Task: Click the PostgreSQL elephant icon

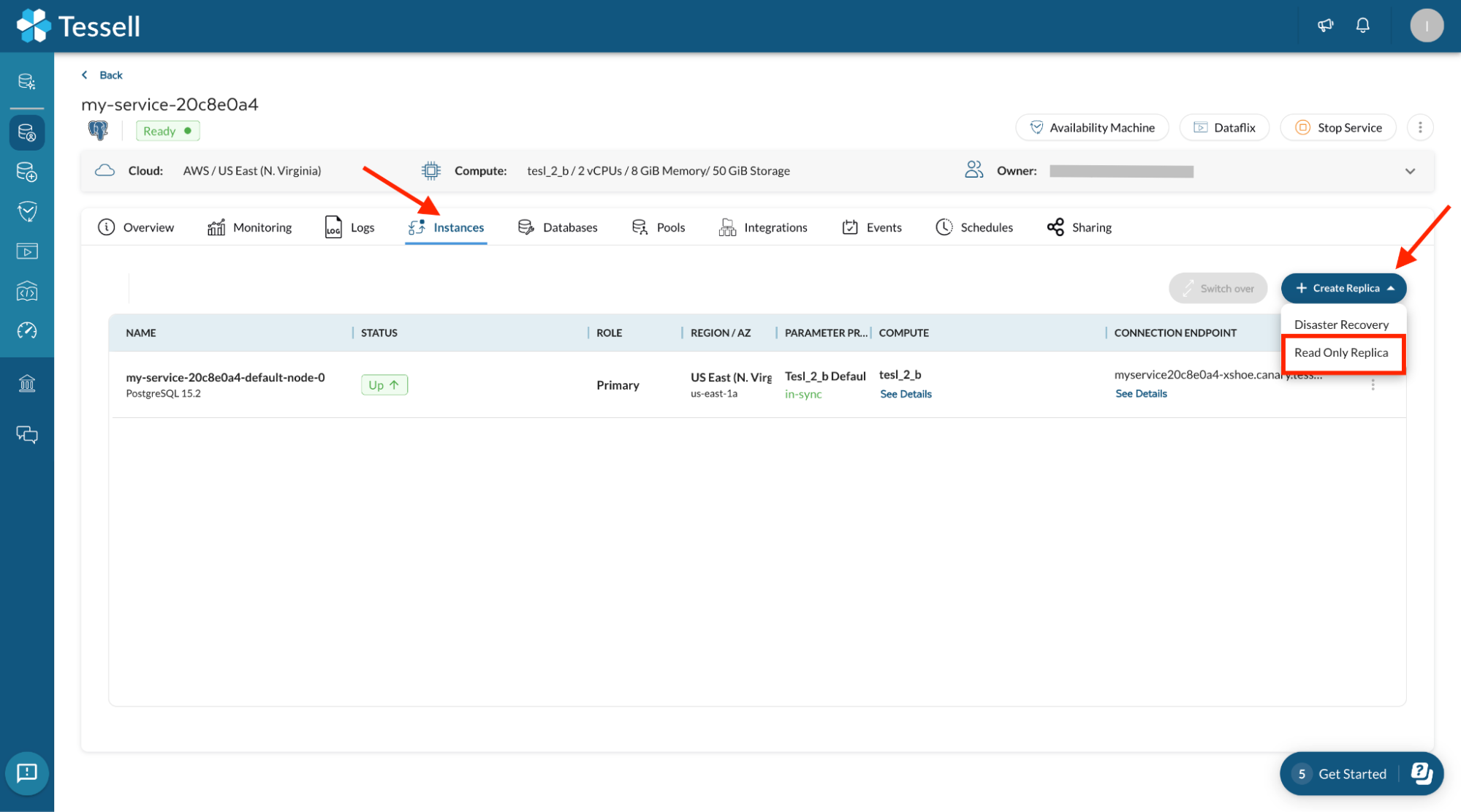Action: [98, 130]
